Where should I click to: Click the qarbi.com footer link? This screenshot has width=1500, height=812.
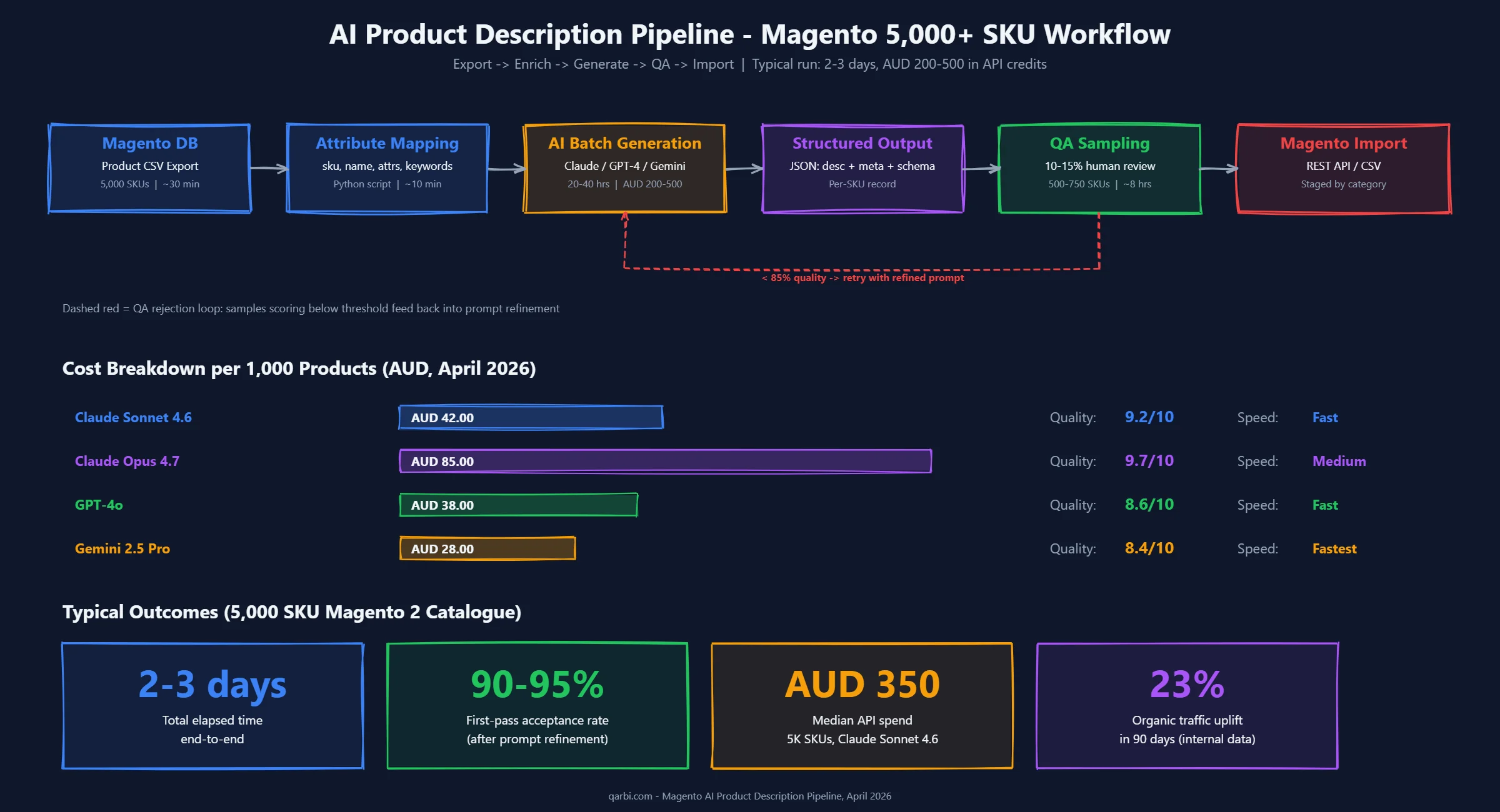click(750, 796)
